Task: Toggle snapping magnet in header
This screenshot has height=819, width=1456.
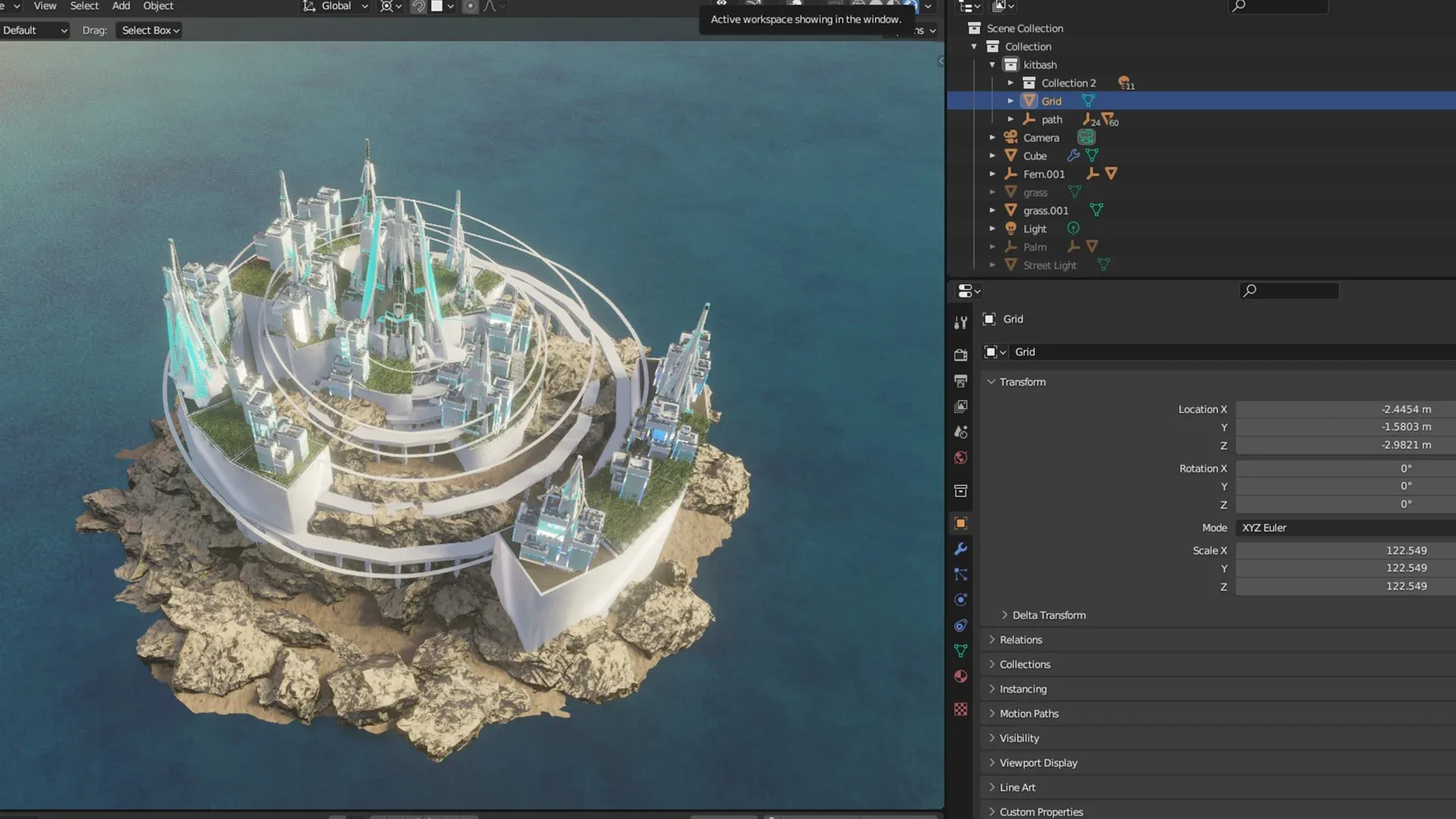Action: pyautogui.click(x=418, y=6)
